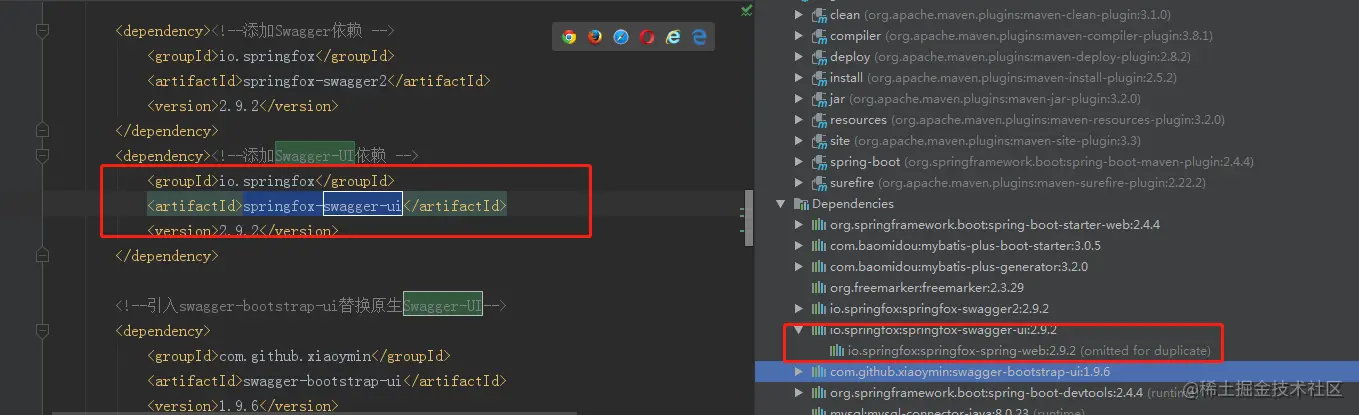This screenshot has width=1359, height=415.
Task: Click the install plugin icon
Action: 819,78
